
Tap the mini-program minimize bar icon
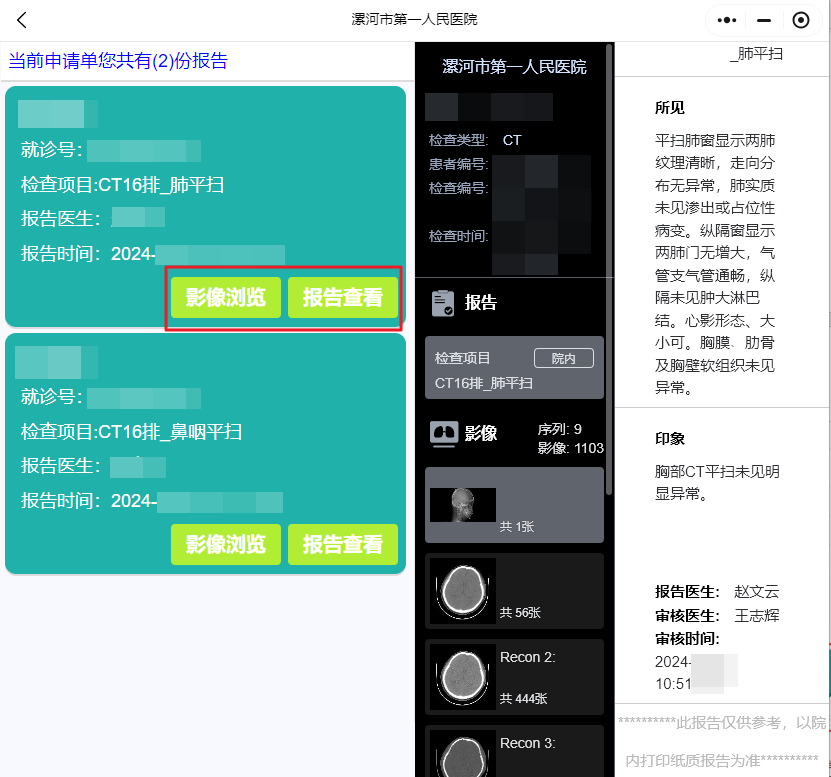click(x=764, y=20)
